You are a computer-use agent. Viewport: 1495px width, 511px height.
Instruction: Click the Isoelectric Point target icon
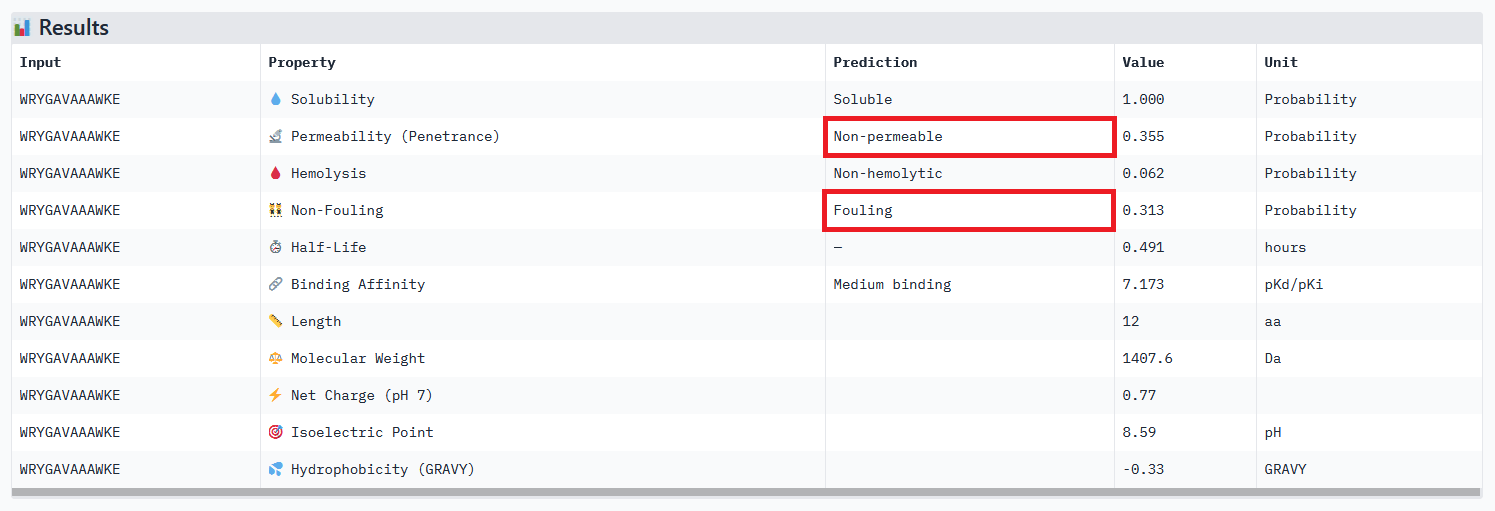276,432
